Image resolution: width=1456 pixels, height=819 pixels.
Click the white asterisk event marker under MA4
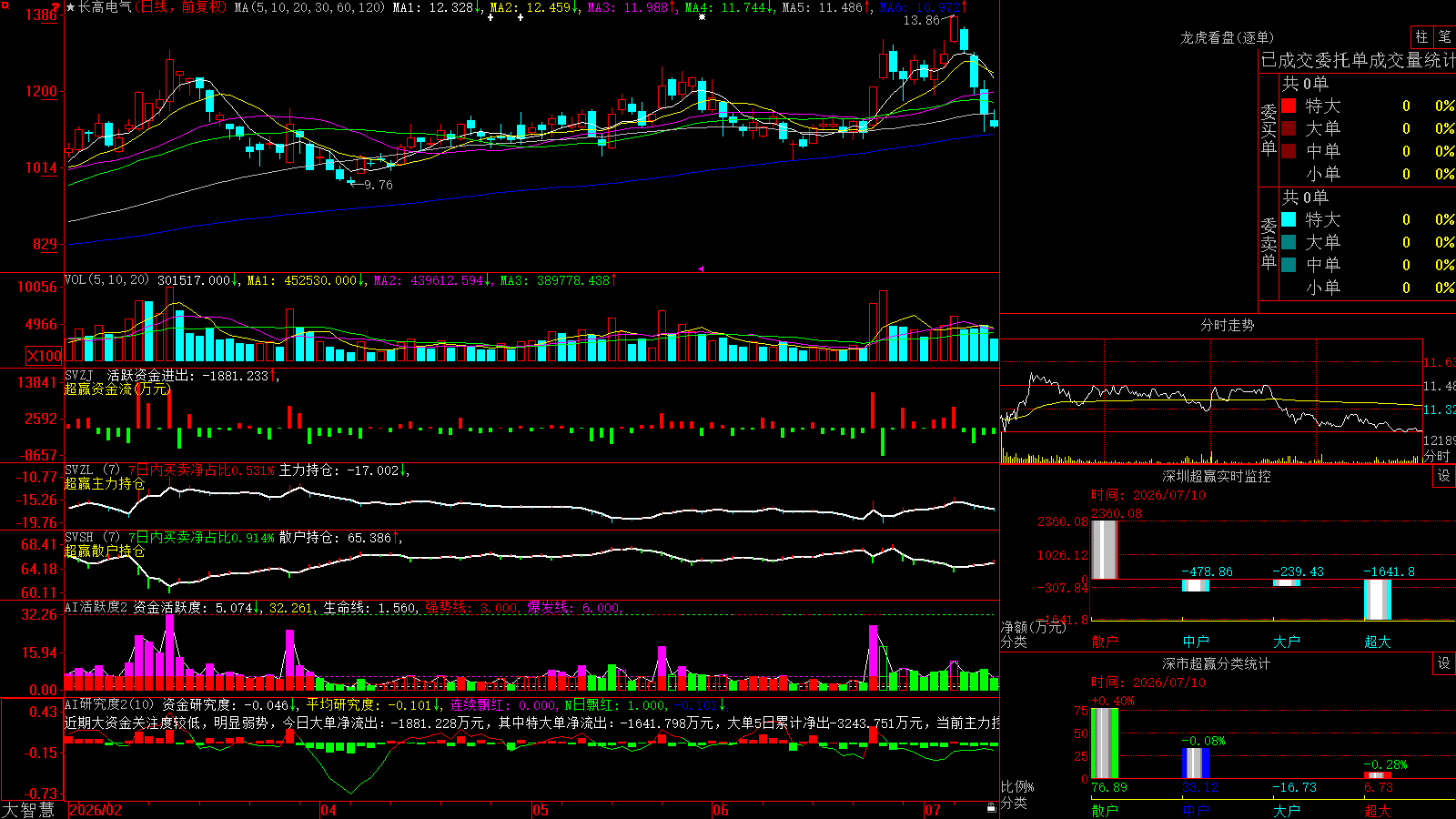[702, 17]
